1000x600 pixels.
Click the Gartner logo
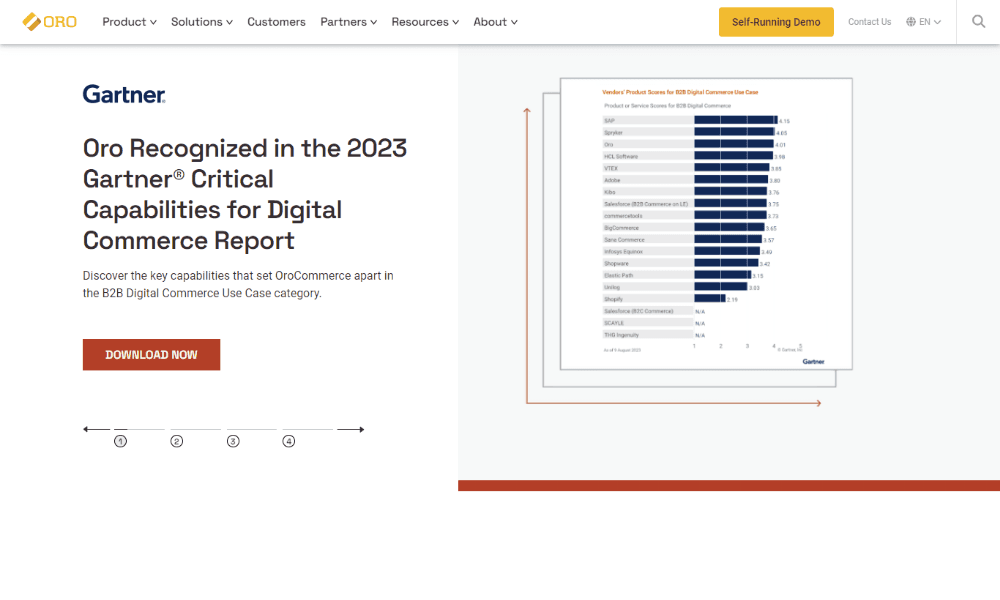point(124,94)
